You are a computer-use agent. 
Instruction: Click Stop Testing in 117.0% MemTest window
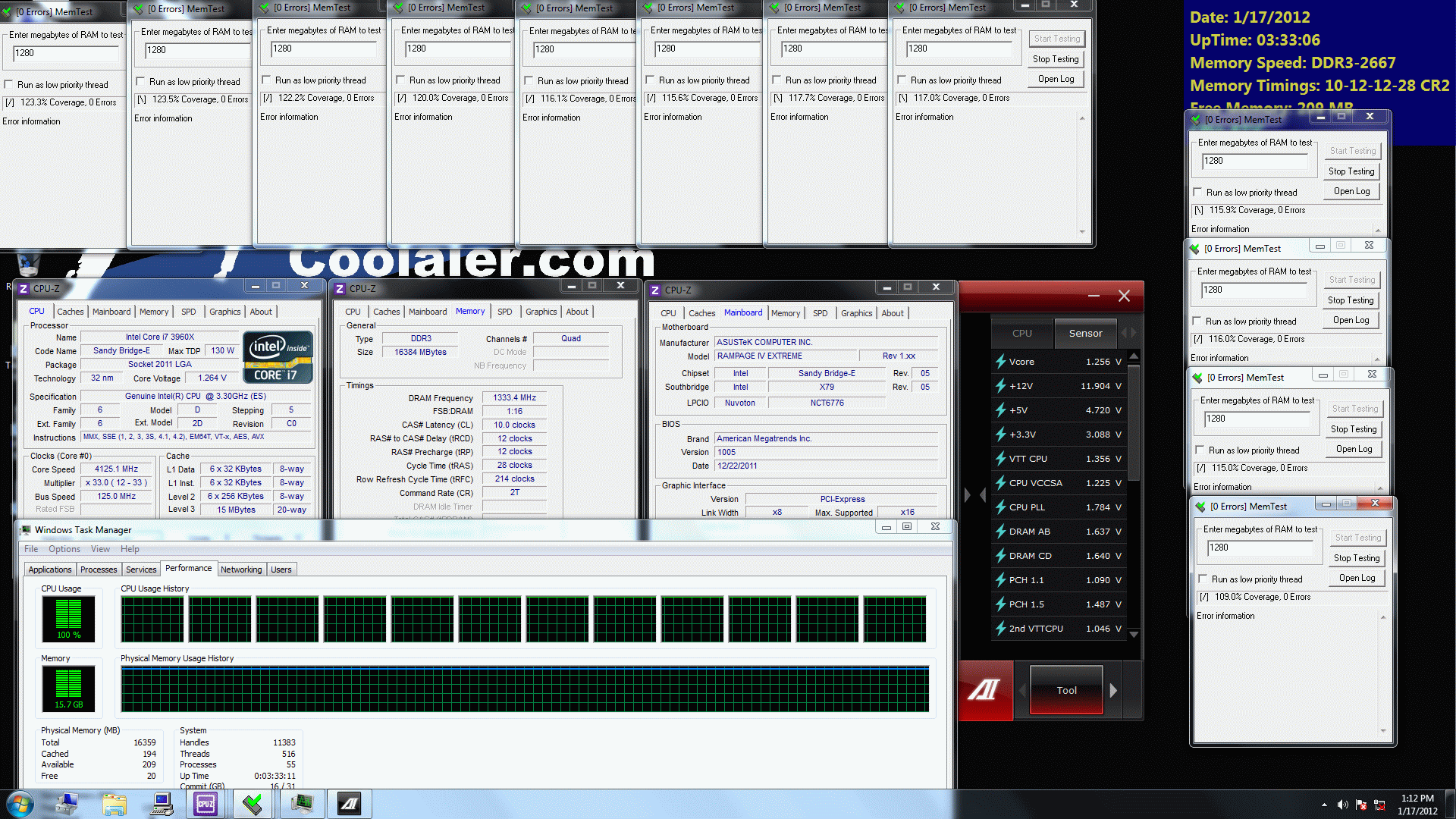[1055, 59]
